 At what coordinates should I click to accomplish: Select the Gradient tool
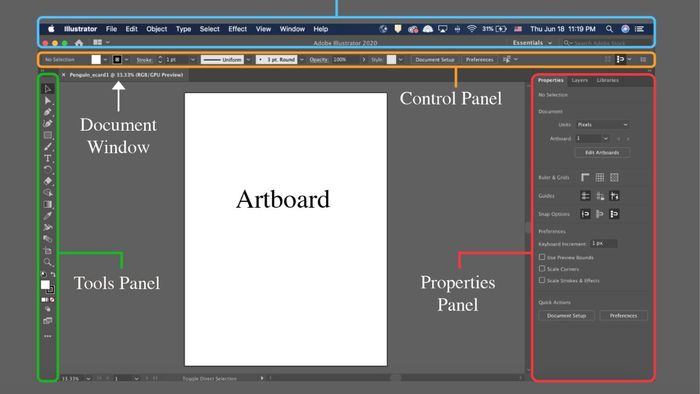(x=48, y=204)
